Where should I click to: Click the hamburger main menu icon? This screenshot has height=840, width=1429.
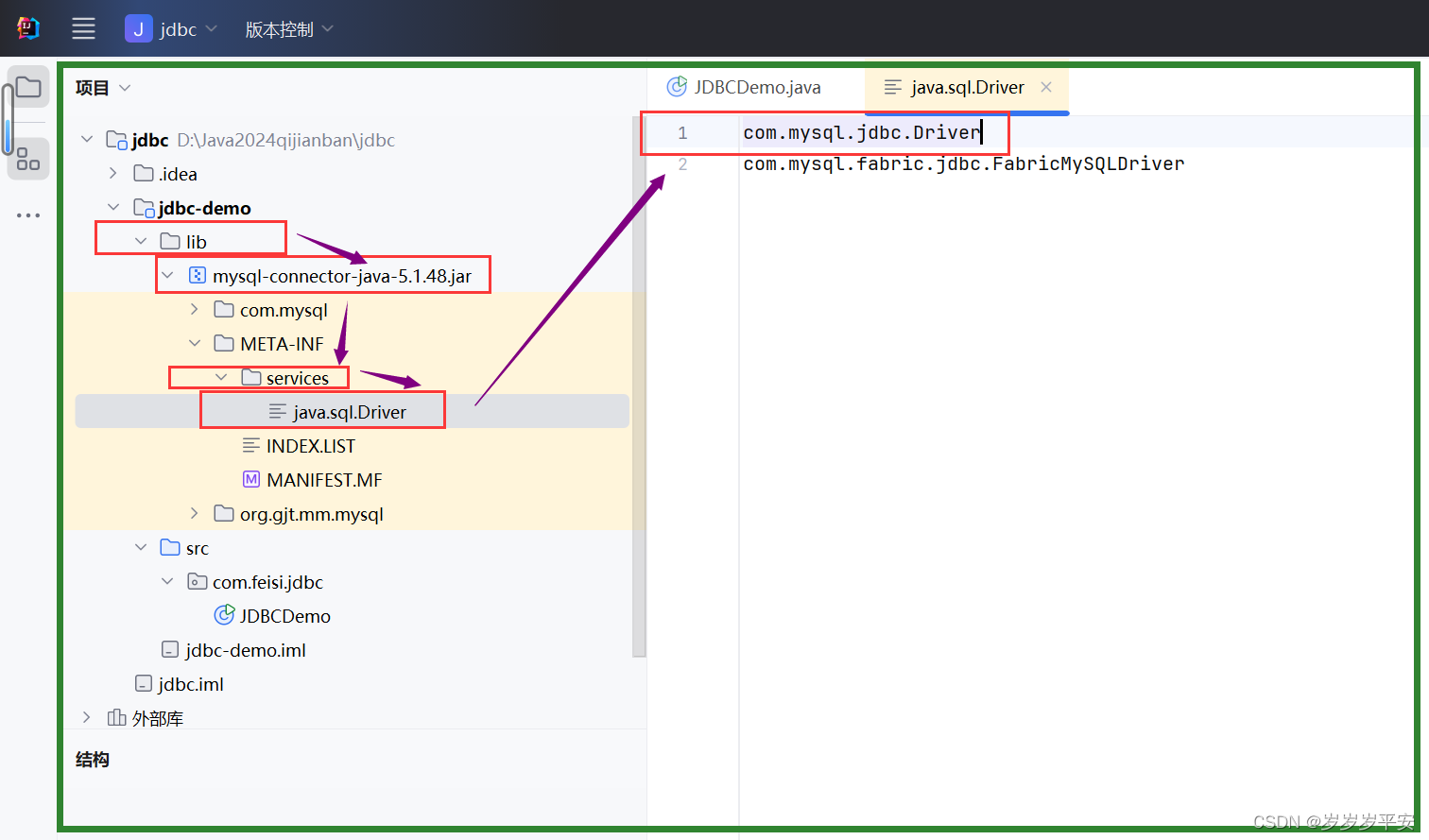pyautogui.click(x=83, y=27)
